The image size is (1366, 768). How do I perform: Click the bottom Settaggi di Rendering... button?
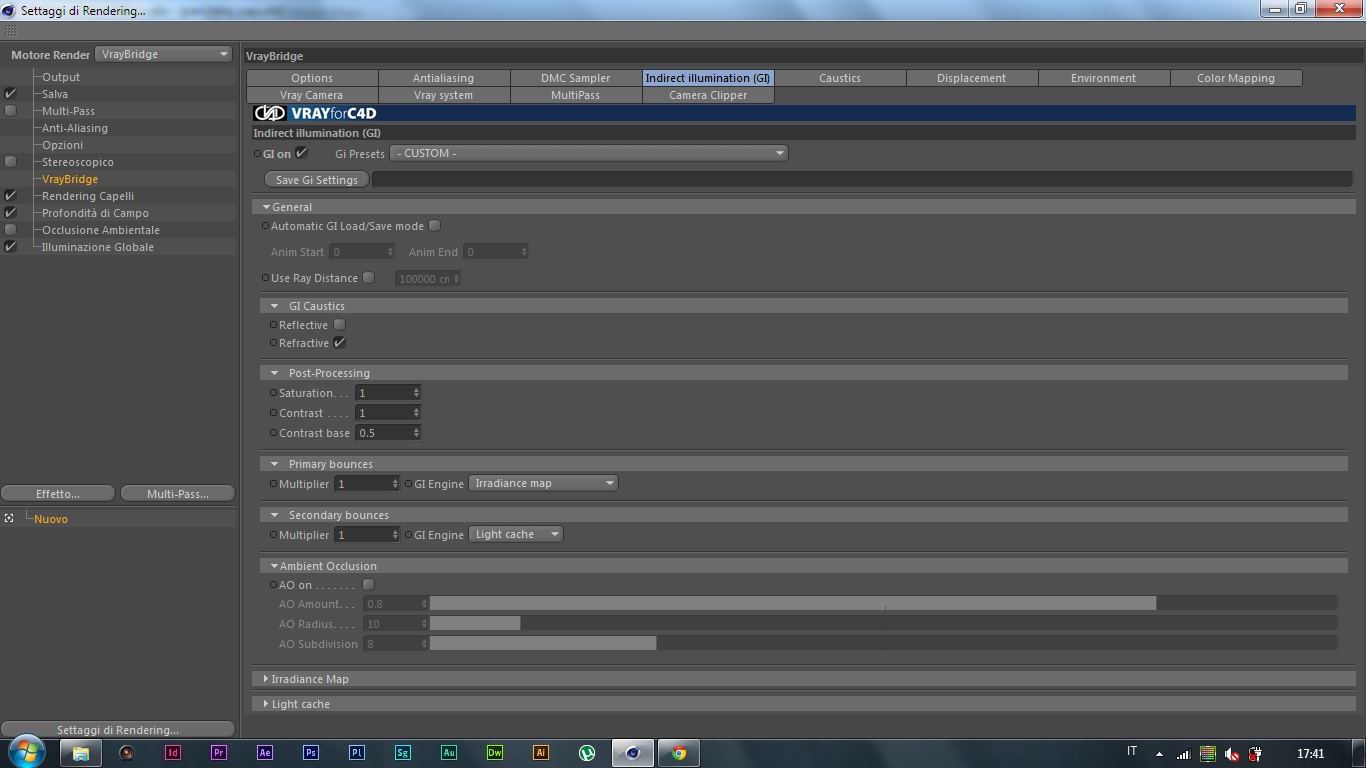[x=118, y=730]
